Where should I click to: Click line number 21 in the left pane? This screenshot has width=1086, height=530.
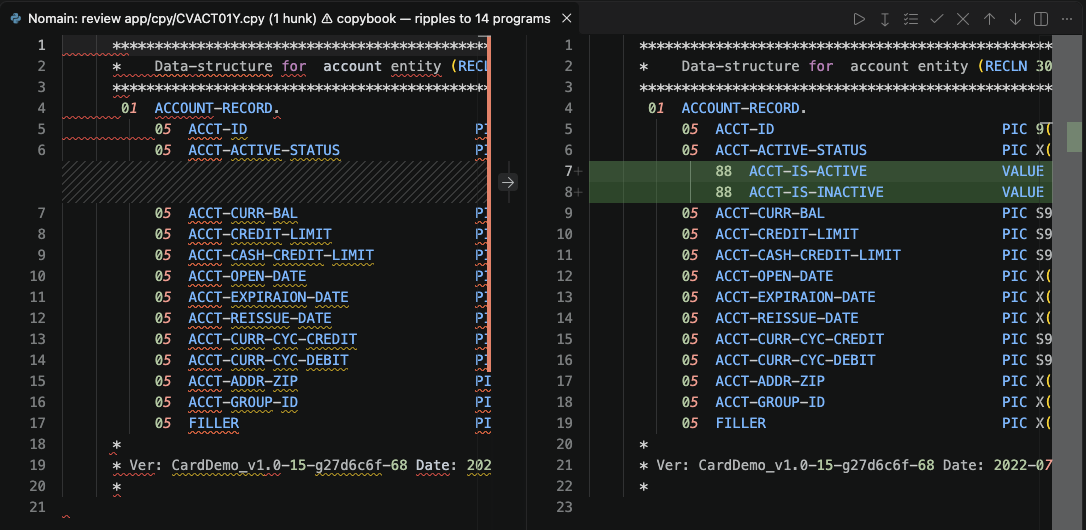37,508
